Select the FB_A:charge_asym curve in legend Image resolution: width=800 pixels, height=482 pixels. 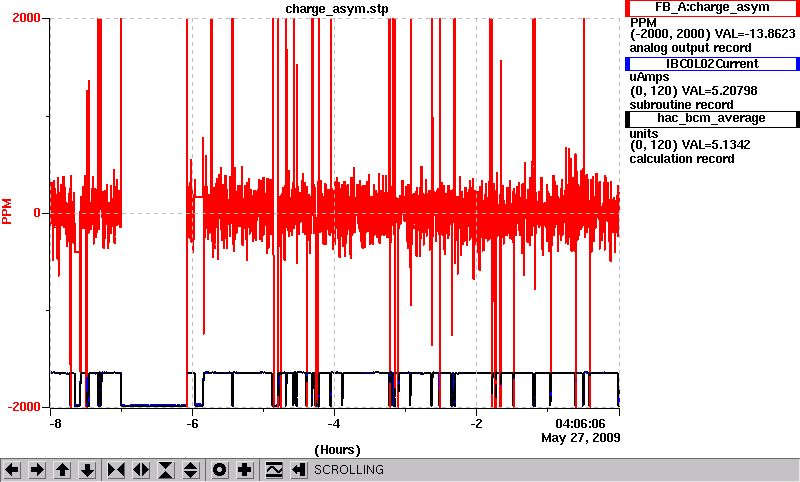pos(712,8)
